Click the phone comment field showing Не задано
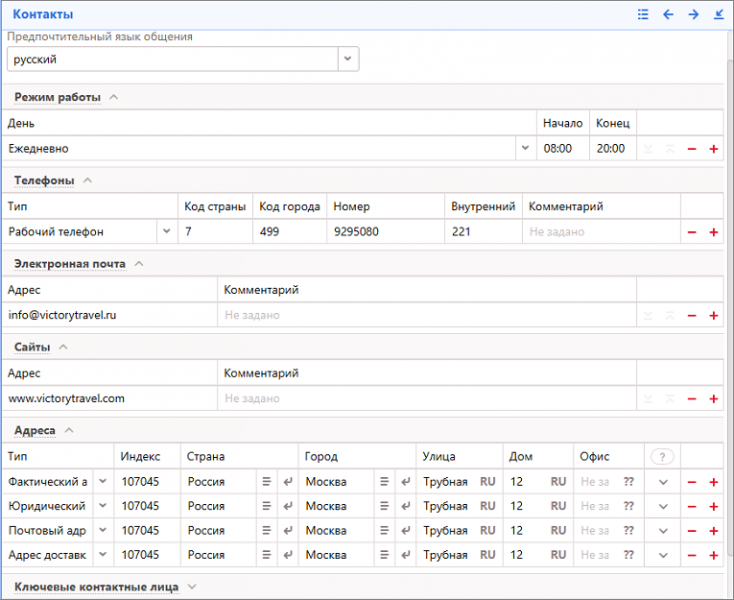The width and height of the screenshot is (734, 600). (600, 232)
